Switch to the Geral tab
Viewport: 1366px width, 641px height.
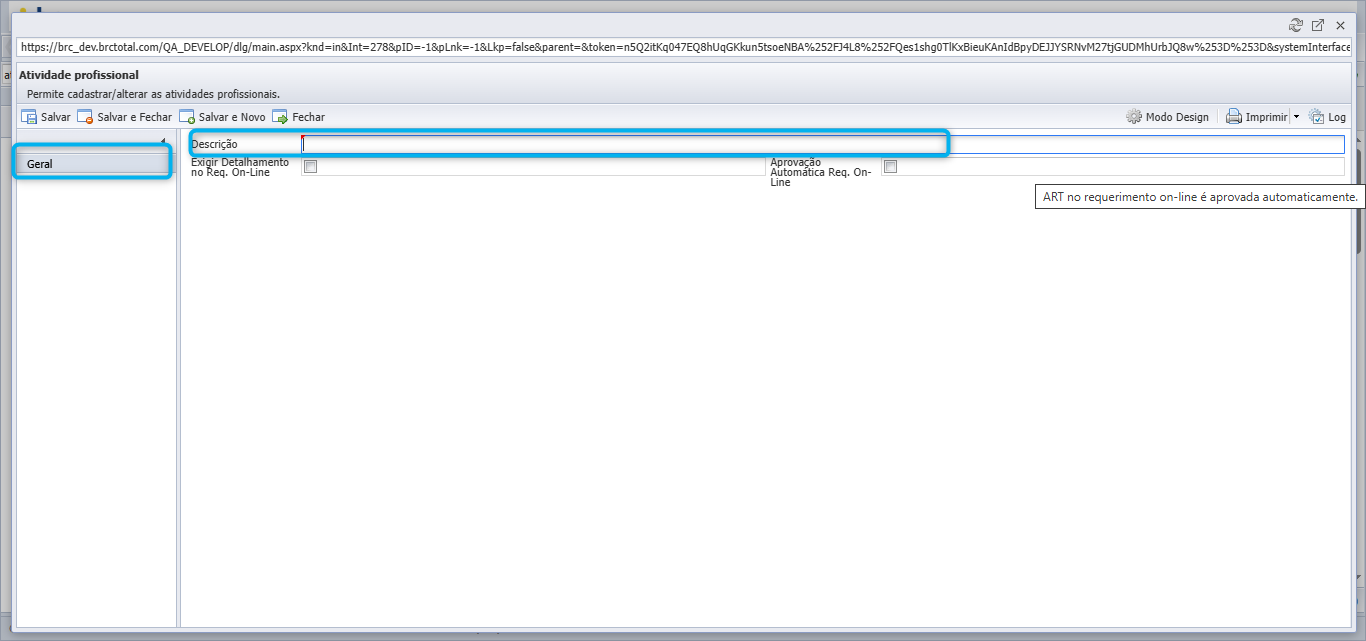pos(98,164)
